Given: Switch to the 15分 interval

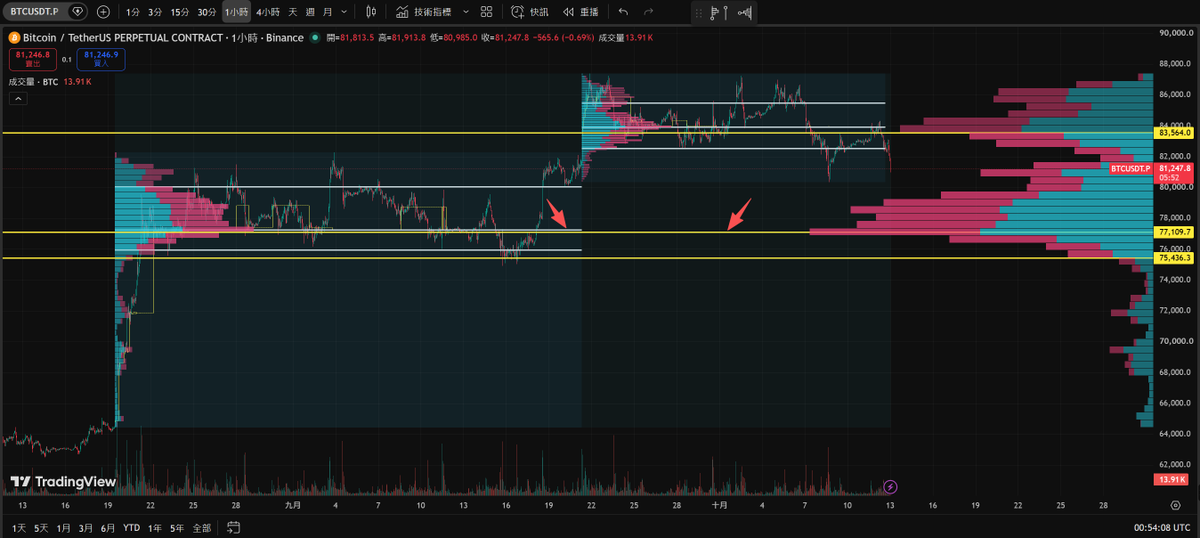Looking at the screenshot, I should click(179, 12).
